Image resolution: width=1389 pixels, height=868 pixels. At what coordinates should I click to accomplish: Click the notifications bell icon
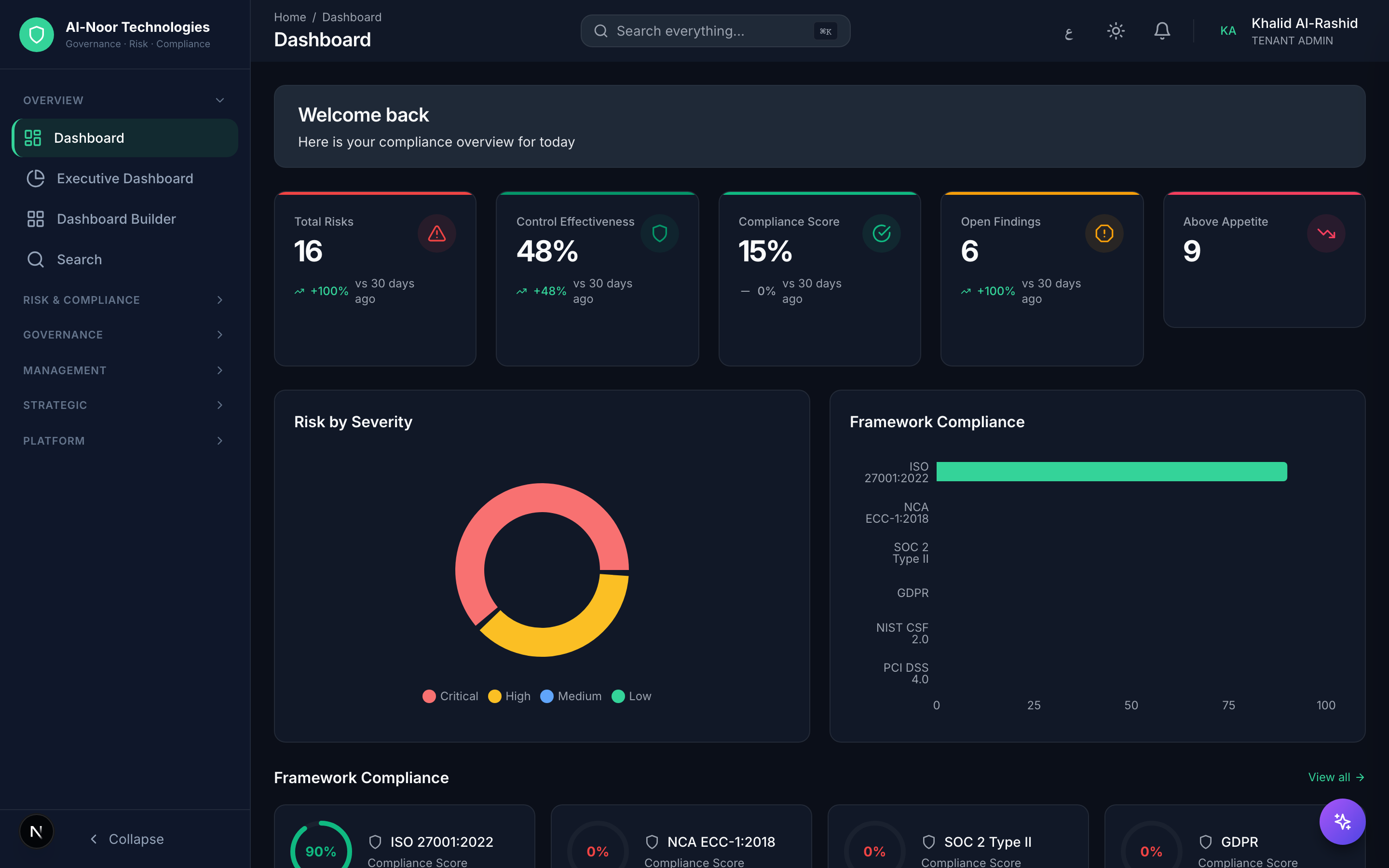[x=1162, y=31]
